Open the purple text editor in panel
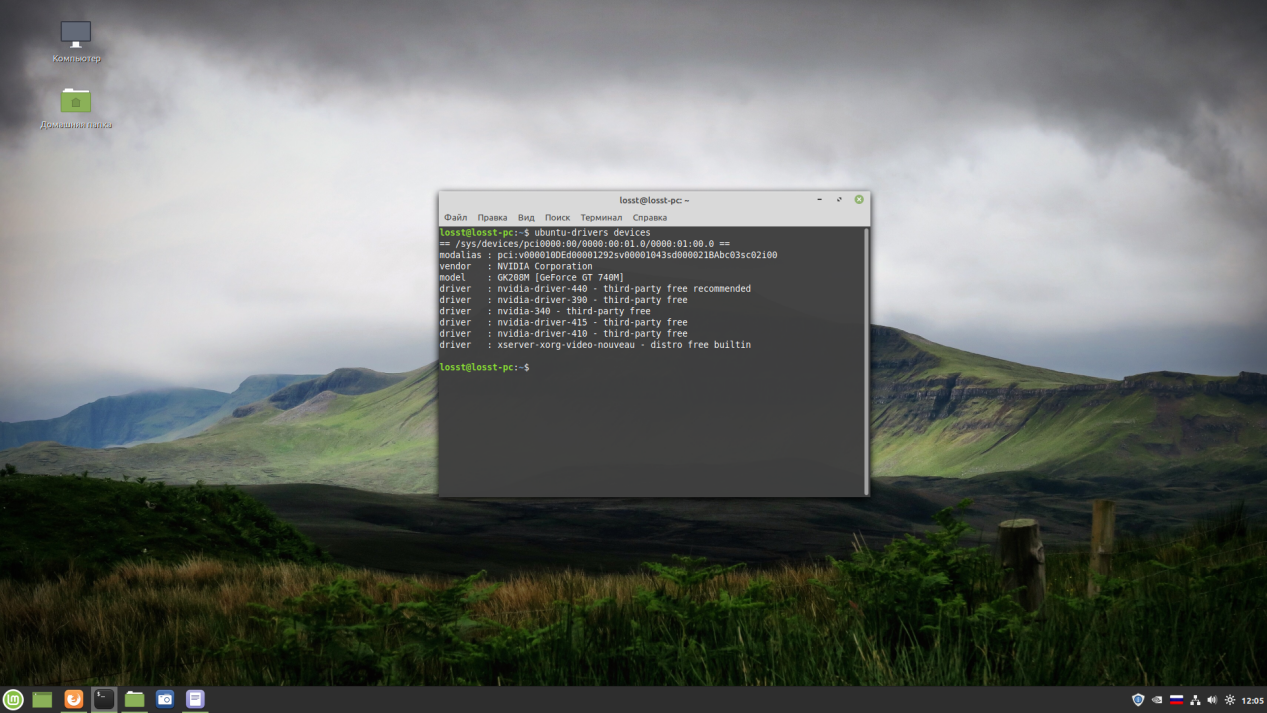The image size is (1267, 713). [x=196, y=700]
